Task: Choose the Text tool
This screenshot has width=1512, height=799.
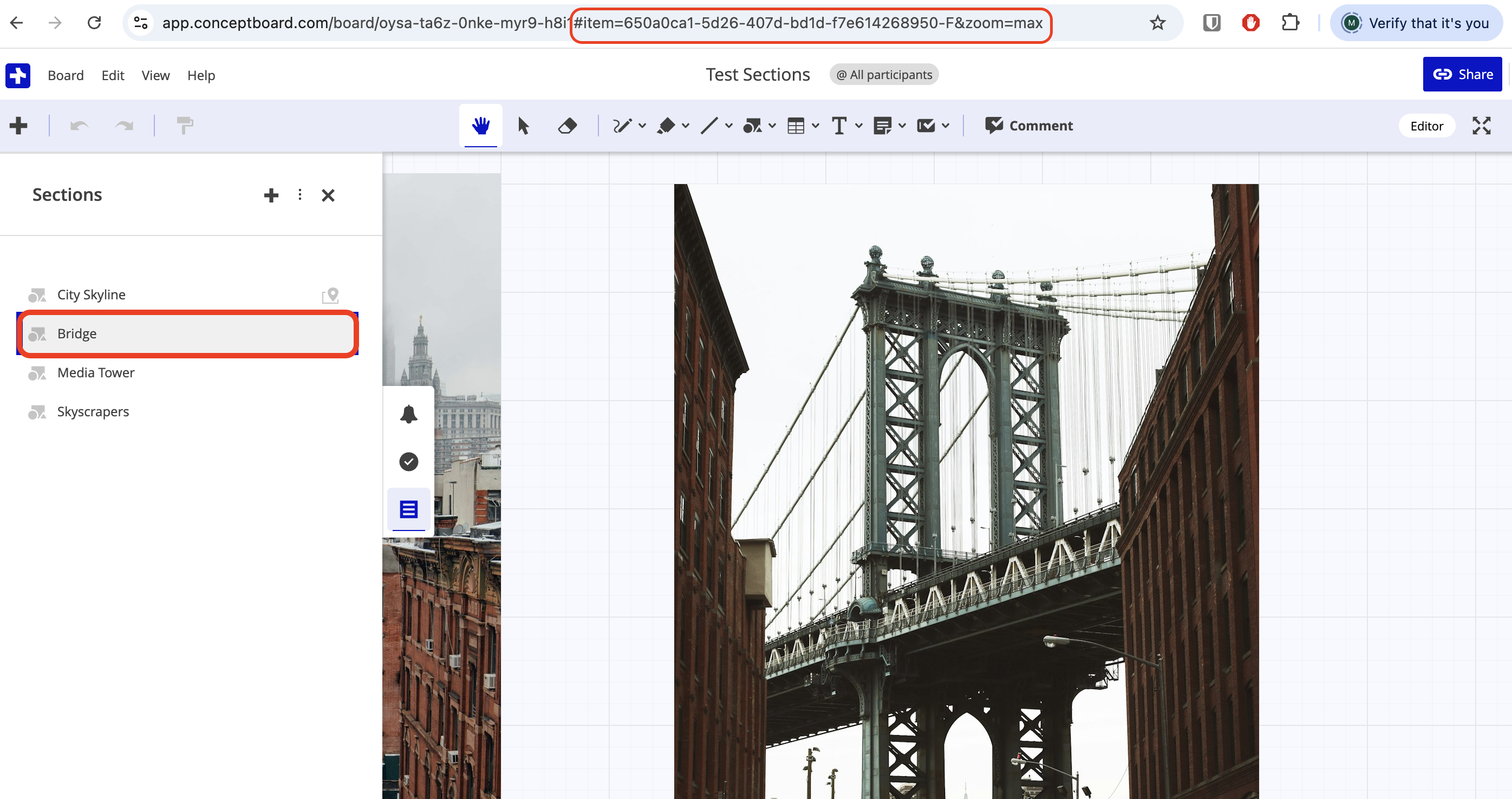Action: click(839, 125)
